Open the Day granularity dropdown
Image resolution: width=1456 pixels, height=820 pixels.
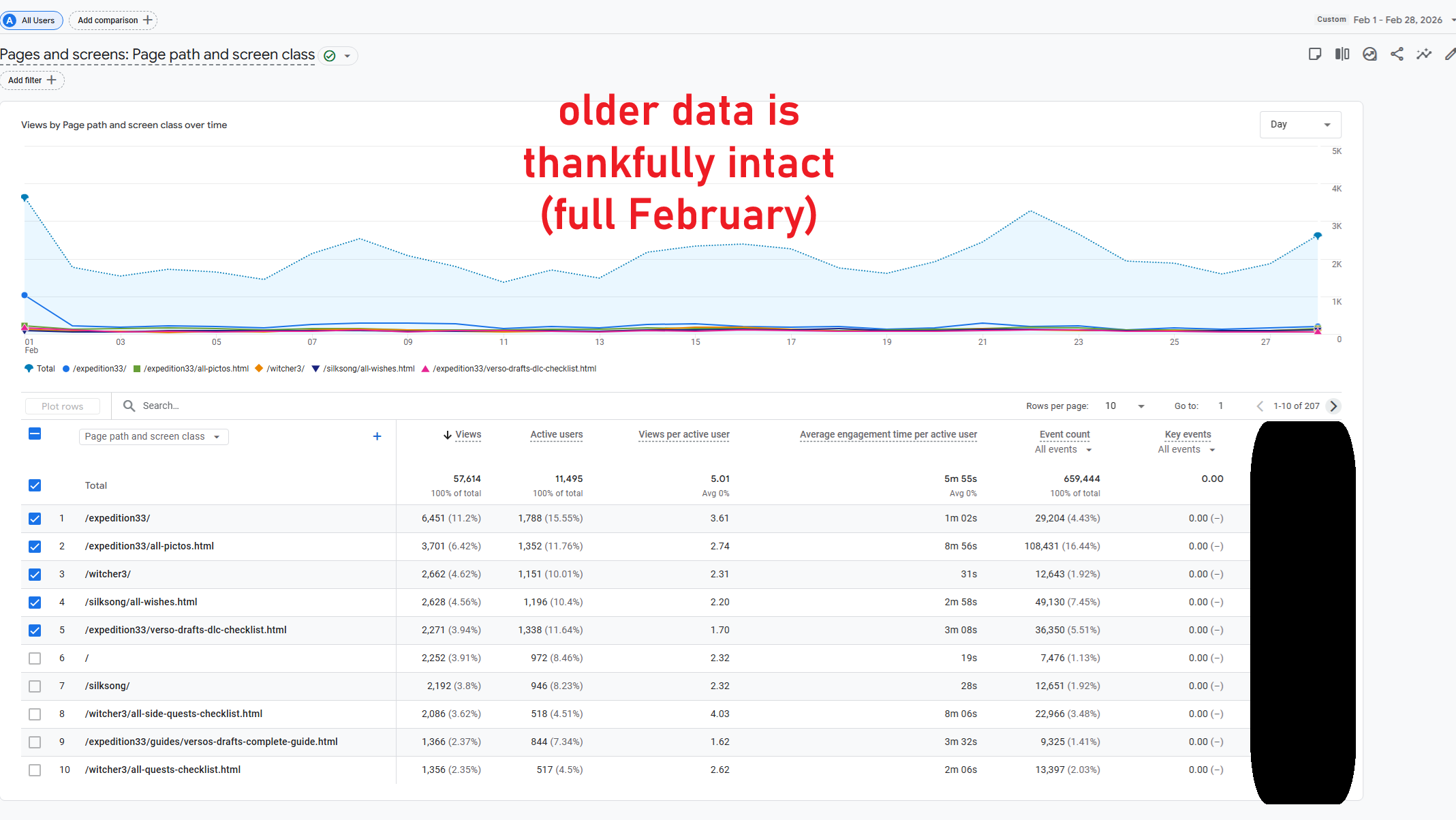(1300, 125)
